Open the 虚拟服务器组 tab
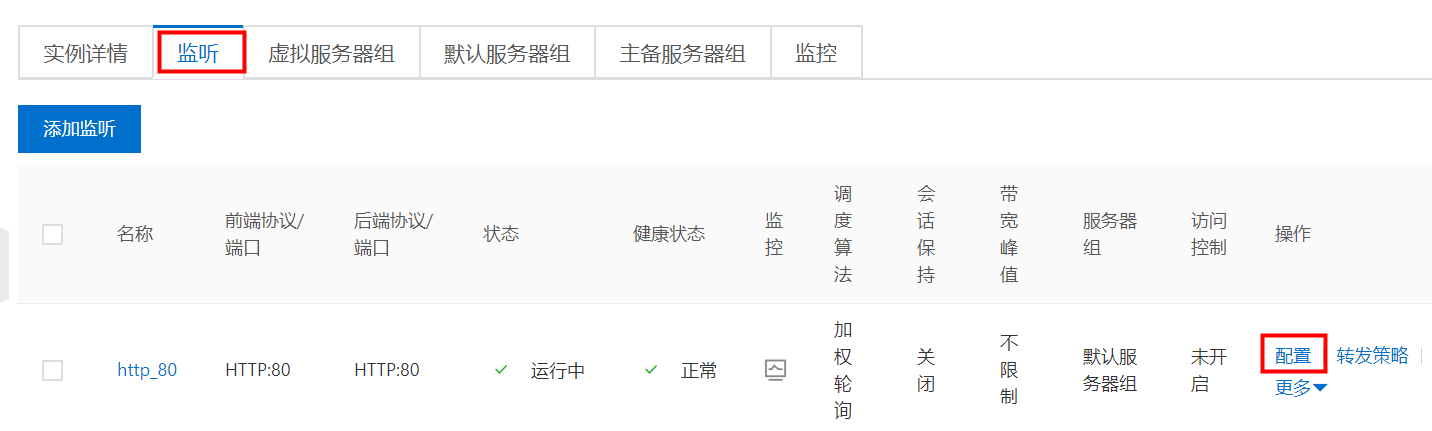This screenshot has width=1432, height=431. [331, 53]
